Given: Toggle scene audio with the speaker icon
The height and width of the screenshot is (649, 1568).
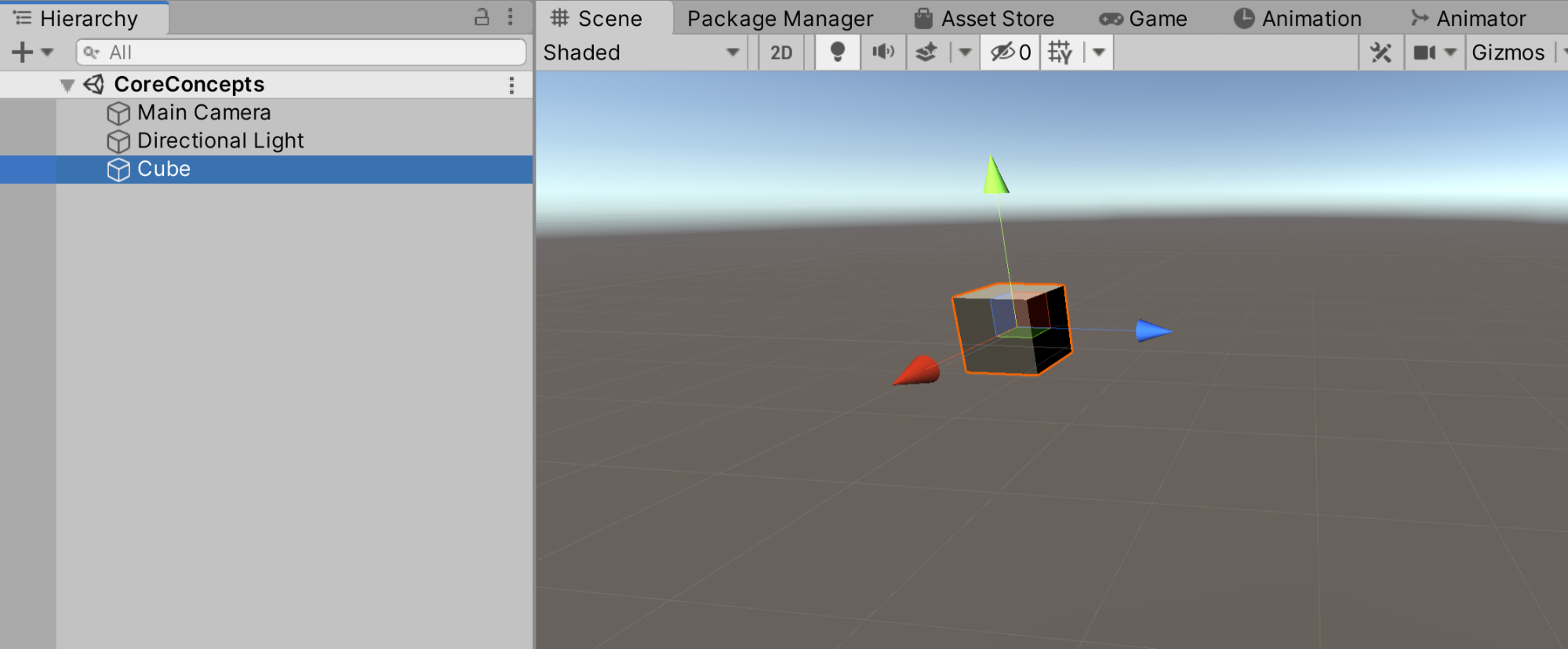Looking at the screenshot, I should click(883, 53).
